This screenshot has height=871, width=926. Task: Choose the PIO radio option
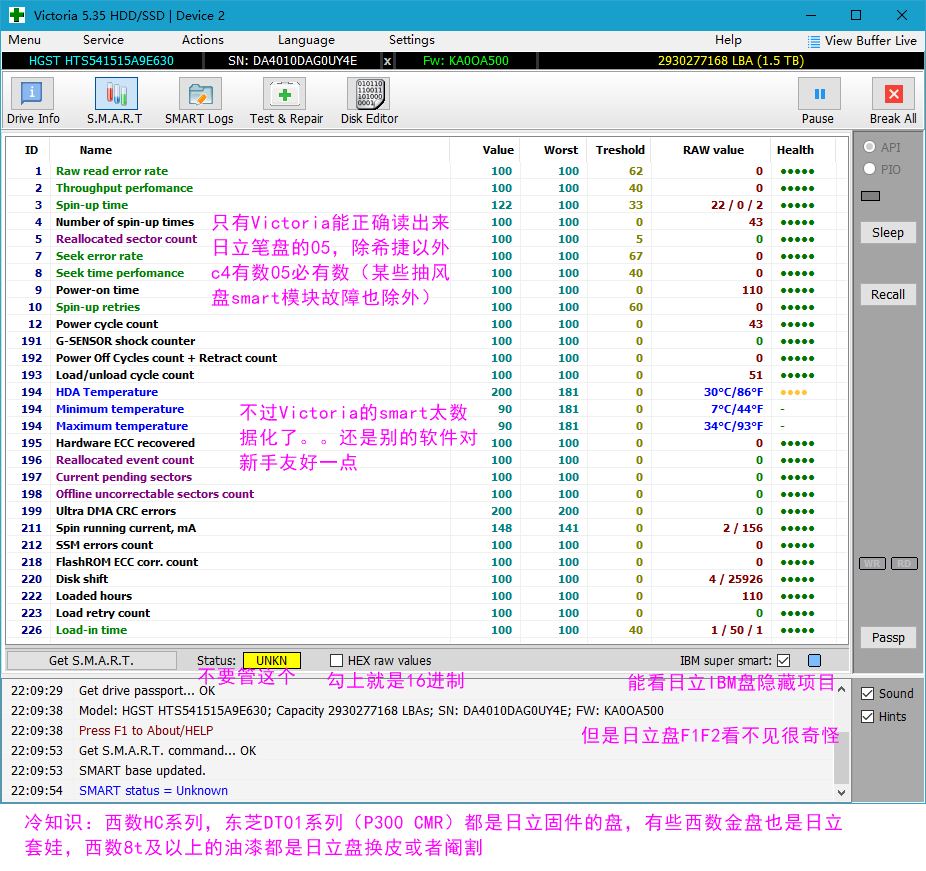[x=869, y=169]
